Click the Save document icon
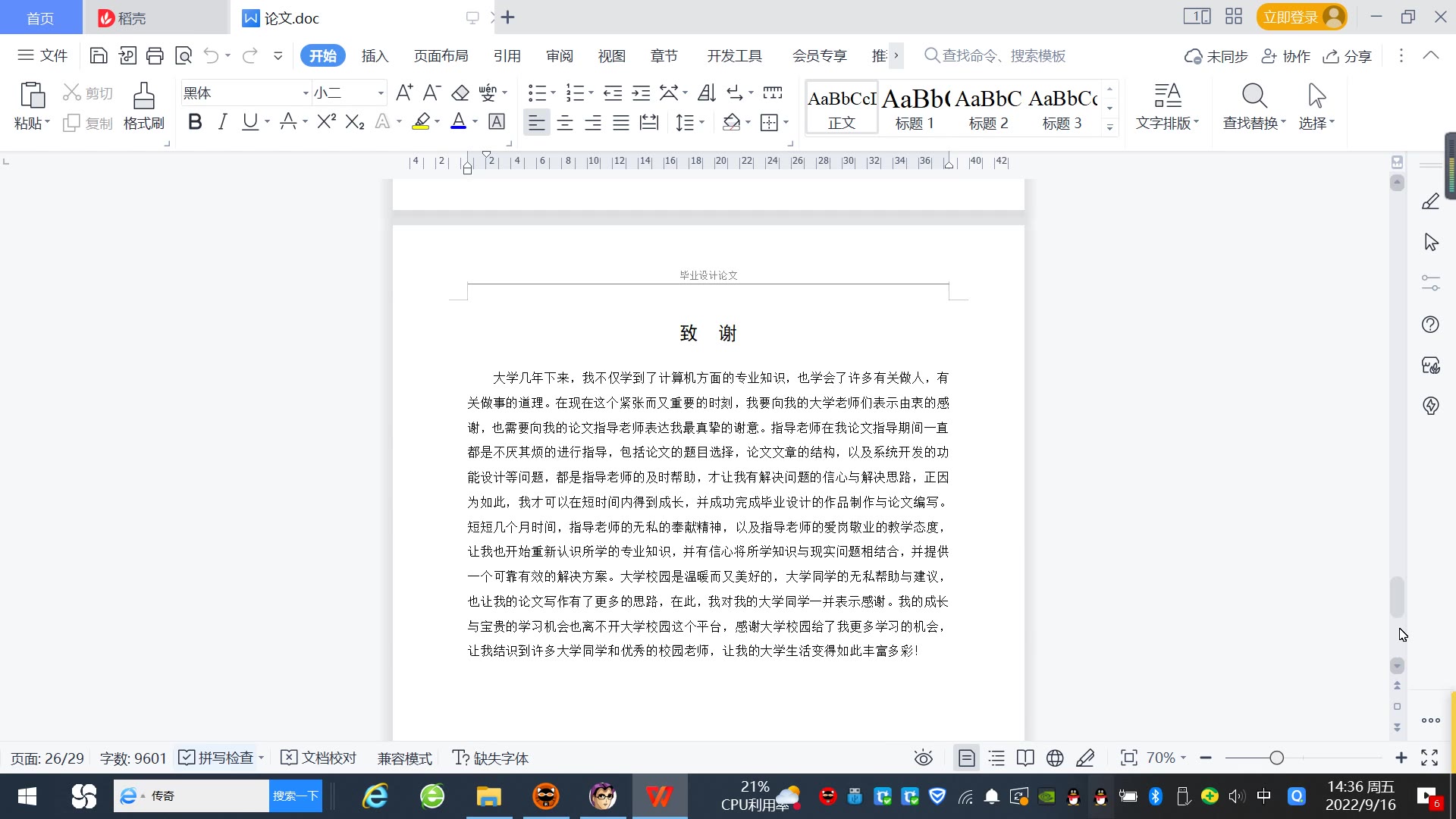The width and height of the screenshot is (1456, 819). point(98,55)
